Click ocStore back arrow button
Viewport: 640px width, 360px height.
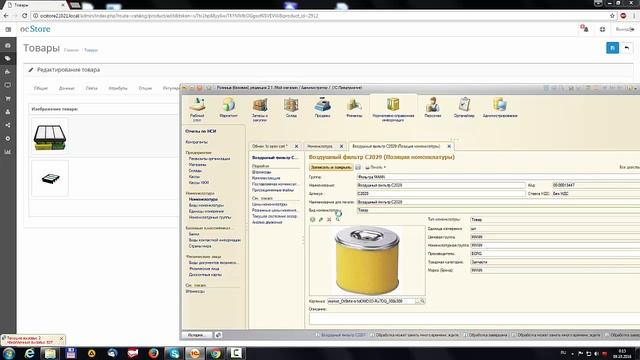tap(627, 48)
